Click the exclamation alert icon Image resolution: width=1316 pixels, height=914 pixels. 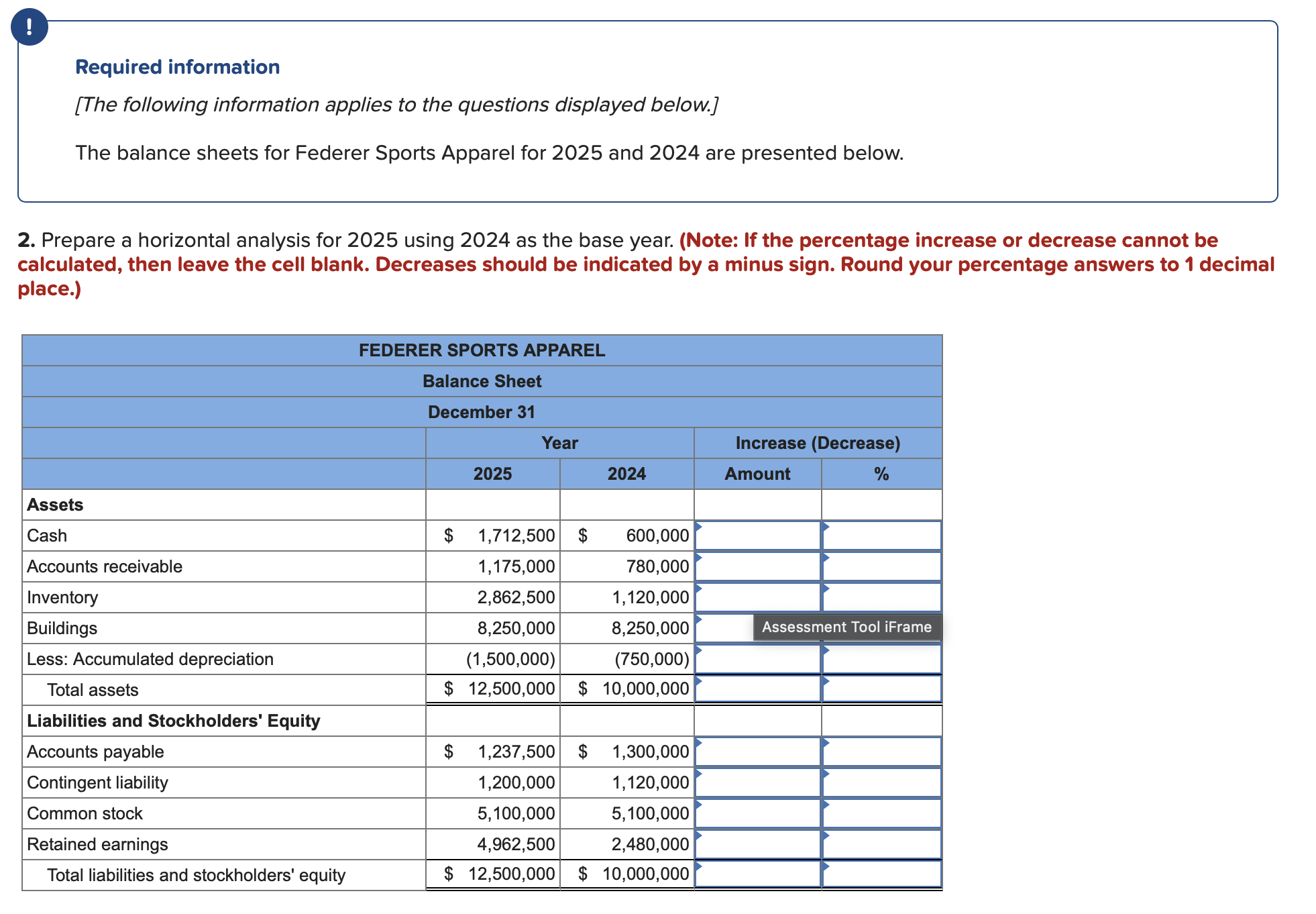point(29,28)
